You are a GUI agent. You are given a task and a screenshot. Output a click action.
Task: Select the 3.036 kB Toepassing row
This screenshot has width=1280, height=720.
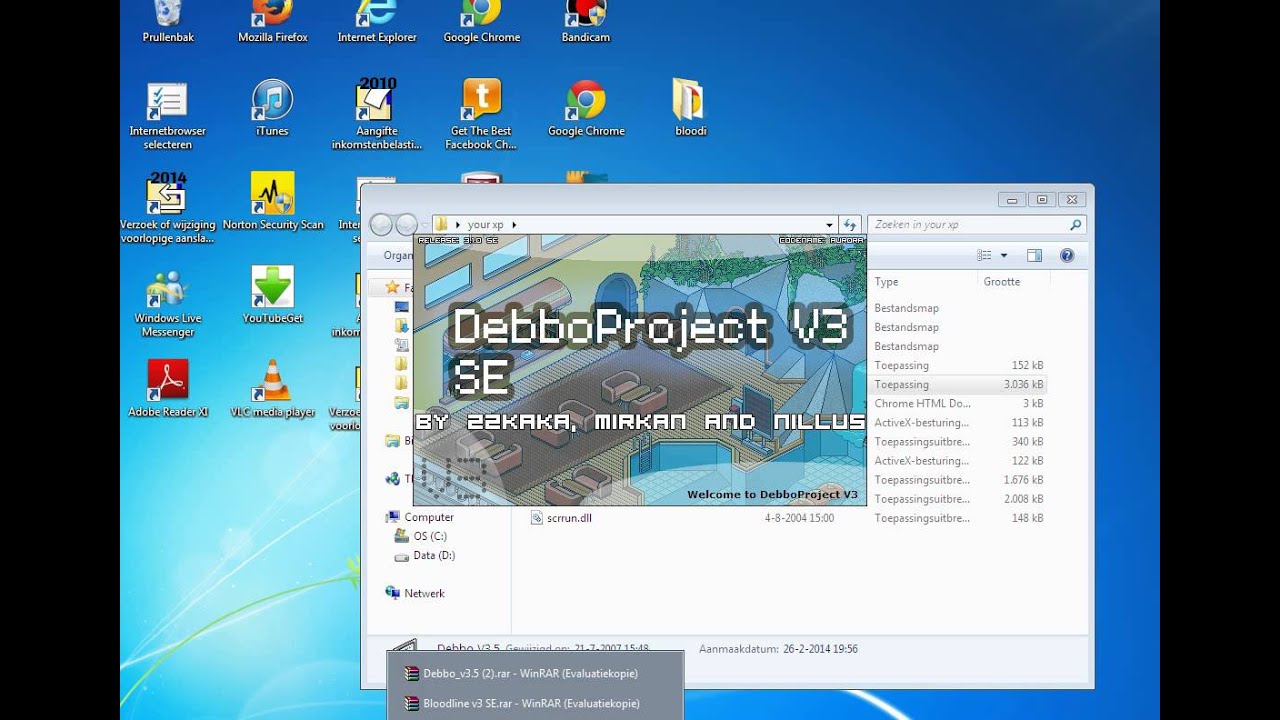click(x=958, y=384)
